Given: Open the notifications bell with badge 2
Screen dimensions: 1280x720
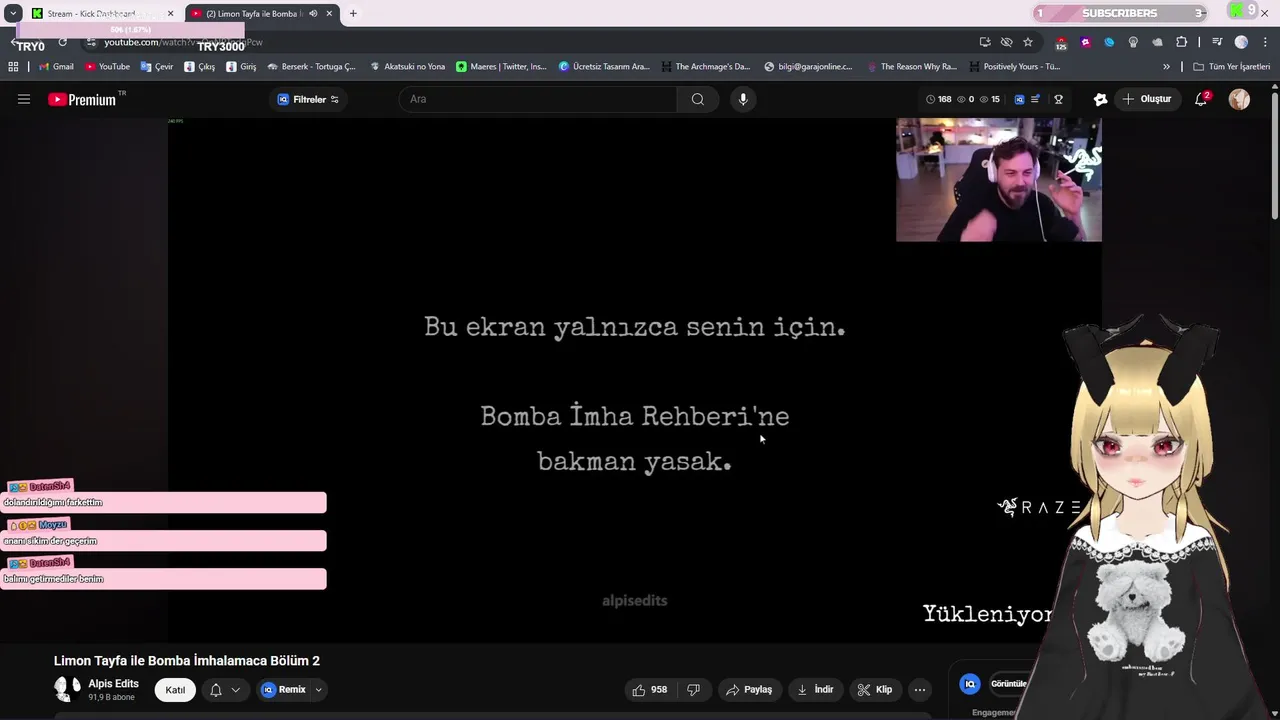Looking at the screenshot, I should (x=1201, y=99).
